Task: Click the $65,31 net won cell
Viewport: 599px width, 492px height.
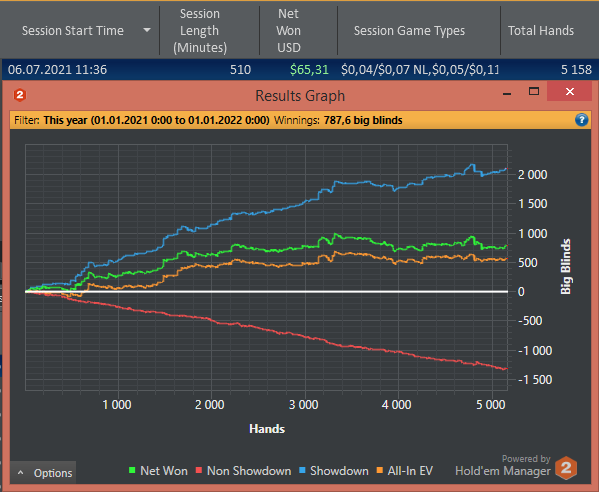Action: point(309,70)
